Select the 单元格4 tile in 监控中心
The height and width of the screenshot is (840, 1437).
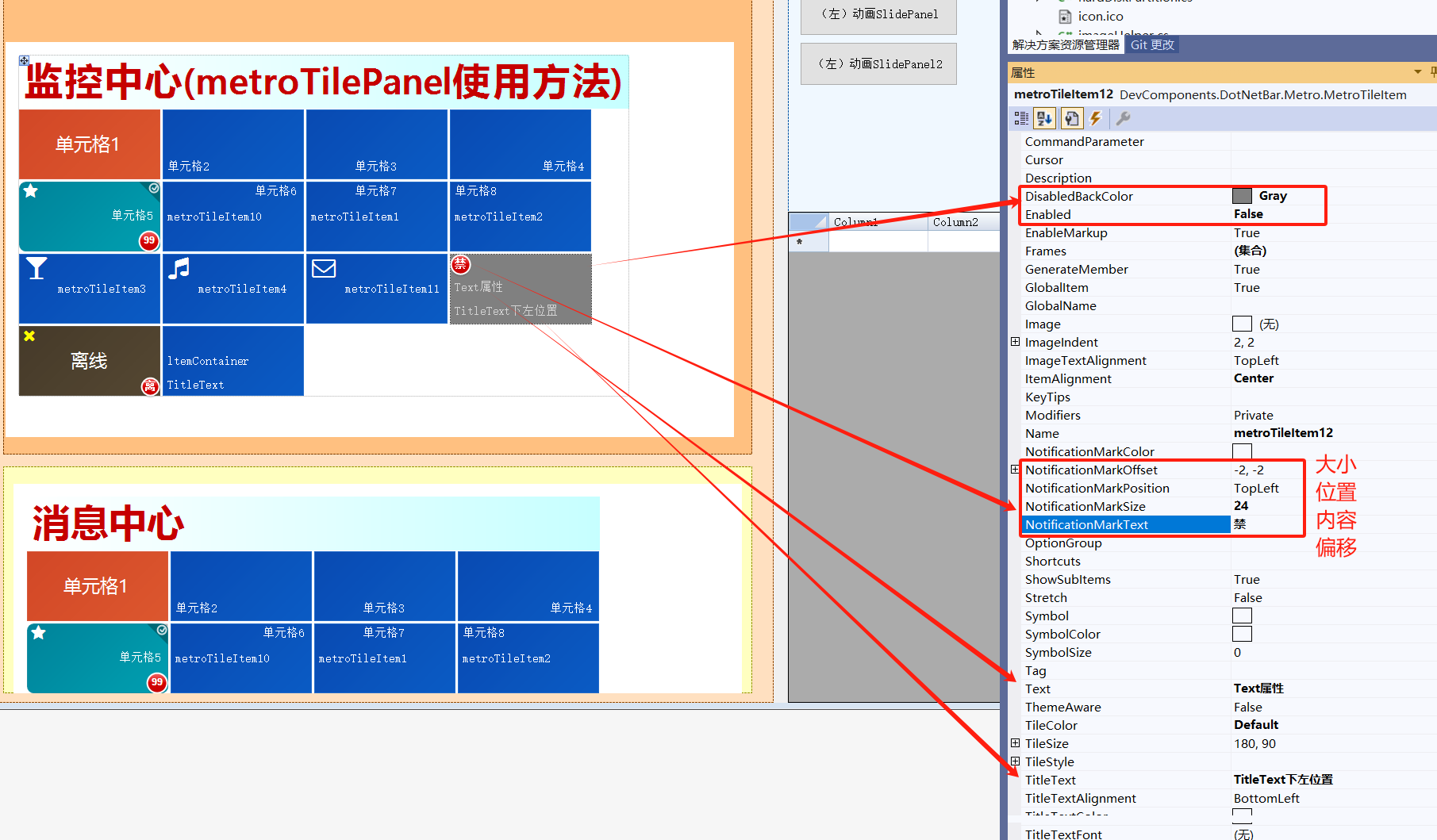[x=521, y=144]
